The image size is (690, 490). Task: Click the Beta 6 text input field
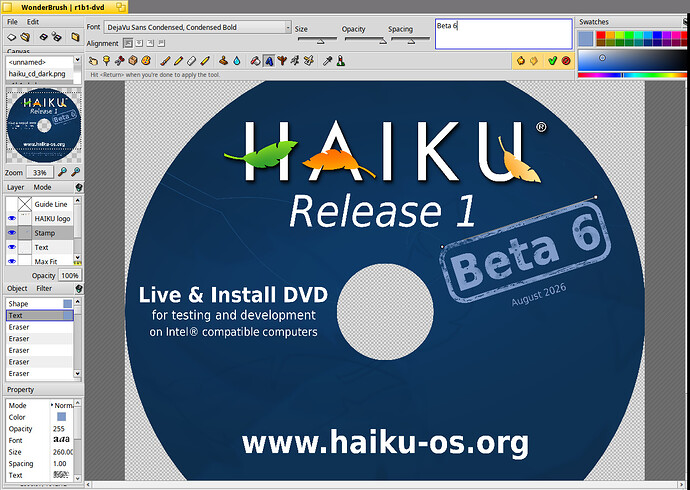click(x=504, y=34)
